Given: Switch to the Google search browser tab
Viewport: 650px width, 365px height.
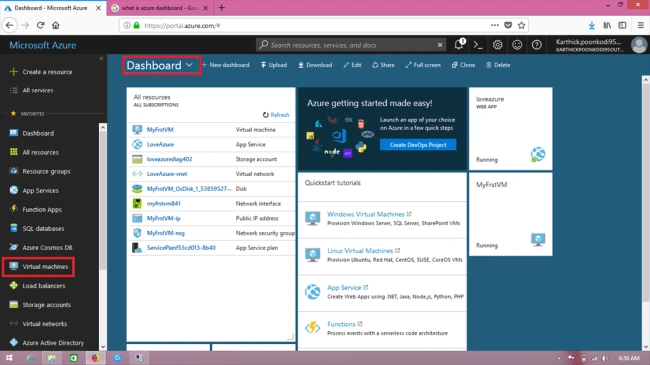Looking at the screenshot, I should click(160, 8).
